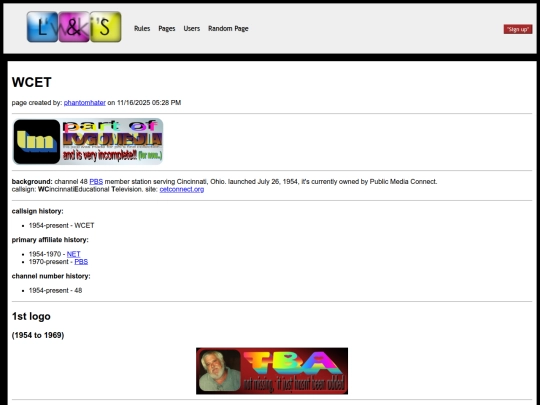Image resolution: width=540 pixels, height=405 pixels.
Task: Click the page creation date text
Action: point(149,103)
